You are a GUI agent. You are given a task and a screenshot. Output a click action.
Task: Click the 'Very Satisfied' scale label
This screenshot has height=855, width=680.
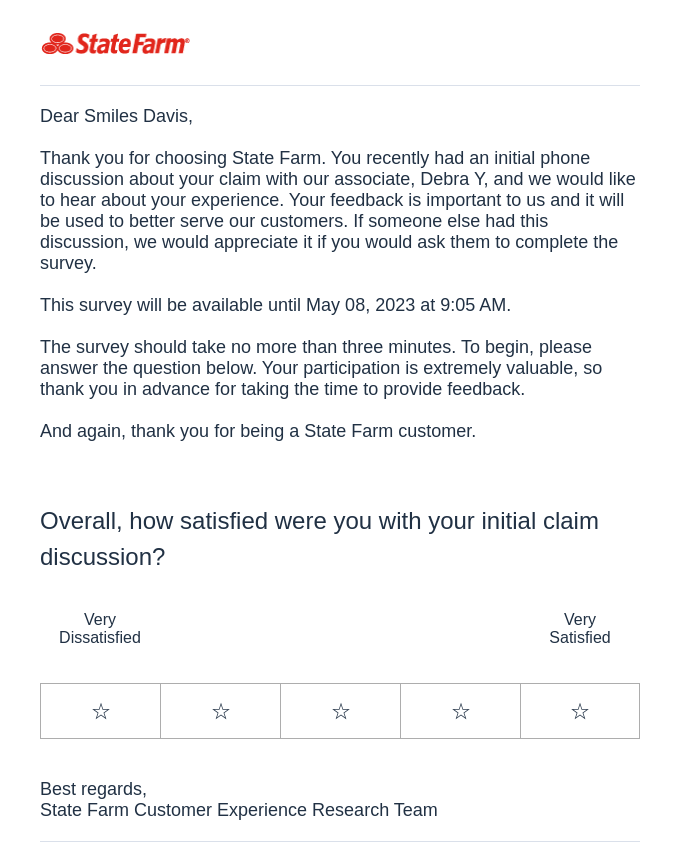580,628
